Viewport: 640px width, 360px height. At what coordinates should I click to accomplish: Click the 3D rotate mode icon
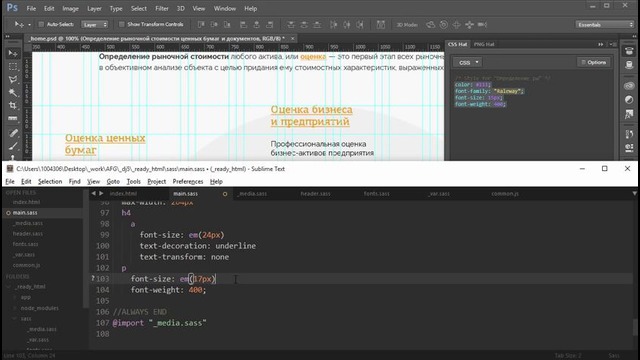tap(431, 24)
